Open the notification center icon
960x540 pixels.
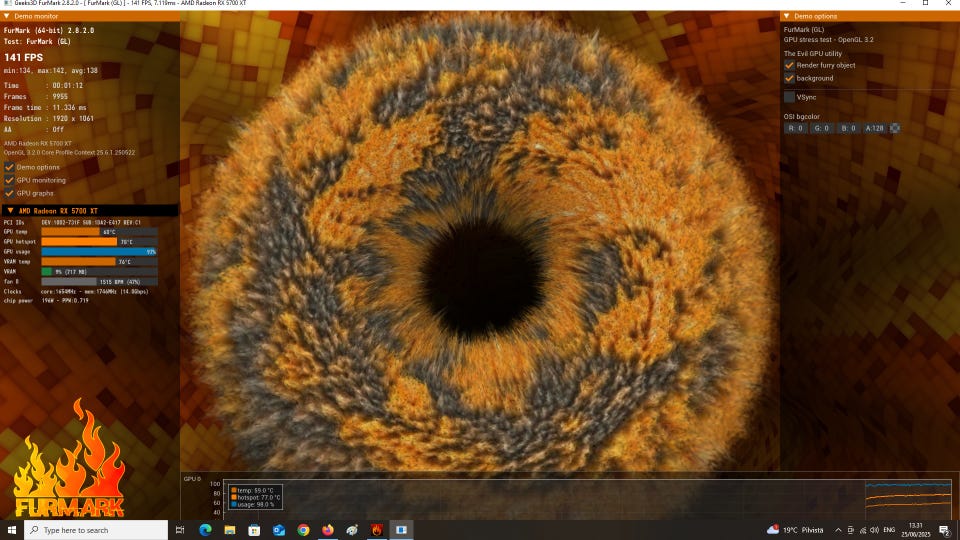pyautogui.click(x=945, y=530)
